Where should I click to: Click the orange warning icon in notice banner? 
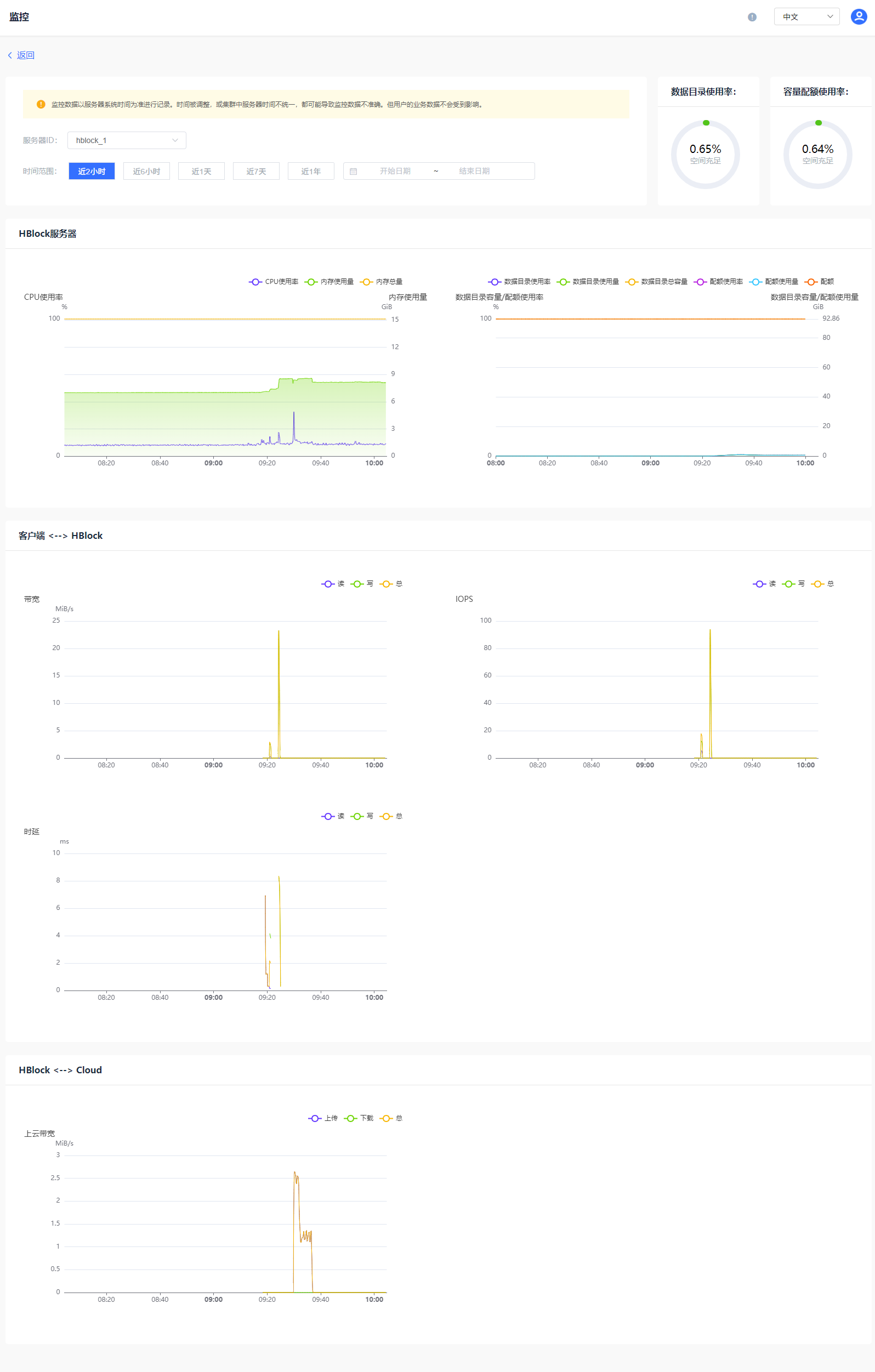click(41, 104)
